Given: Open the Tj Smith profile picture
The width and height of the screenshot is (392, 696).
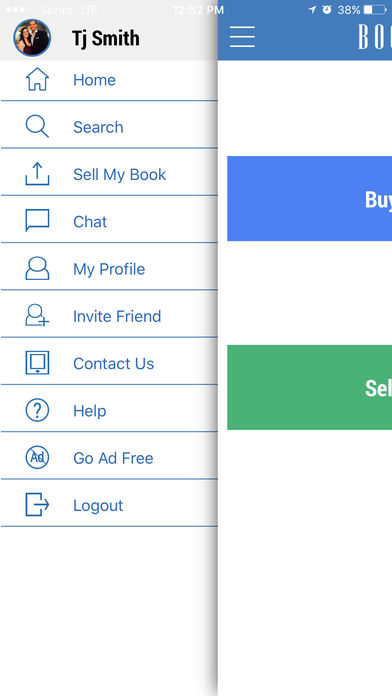Looking at the screenshot, I should (x=32, y=38).
